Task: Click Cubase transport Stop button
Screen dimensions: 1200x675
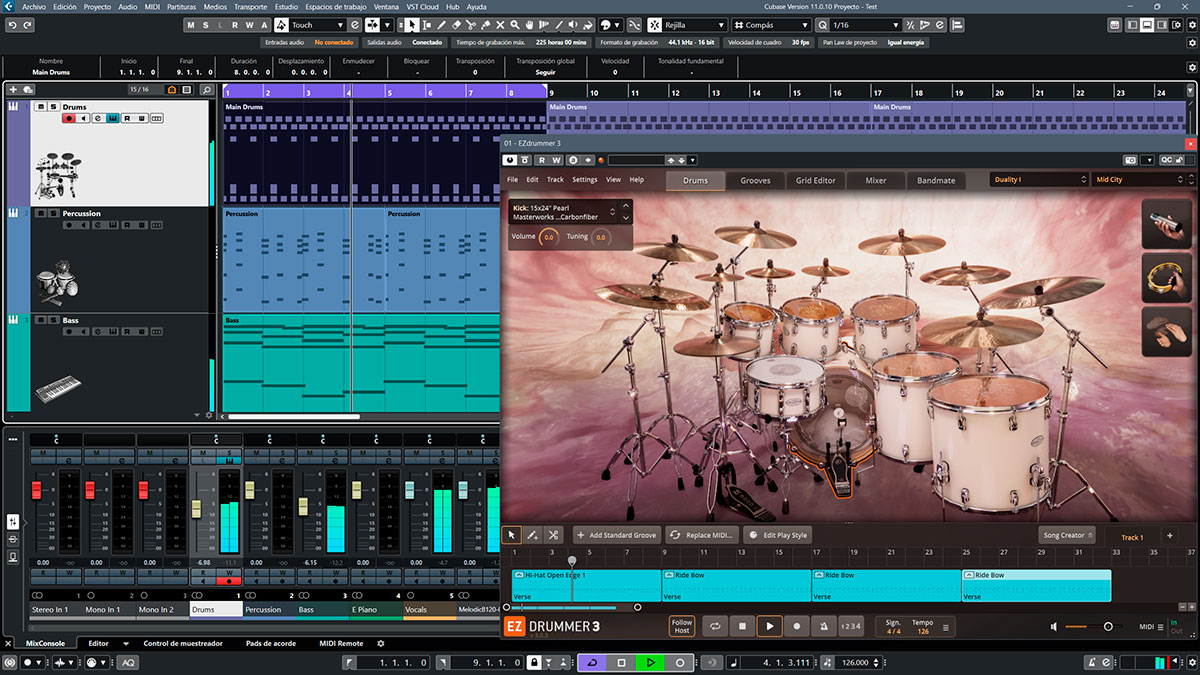Action: pos(621,663)
